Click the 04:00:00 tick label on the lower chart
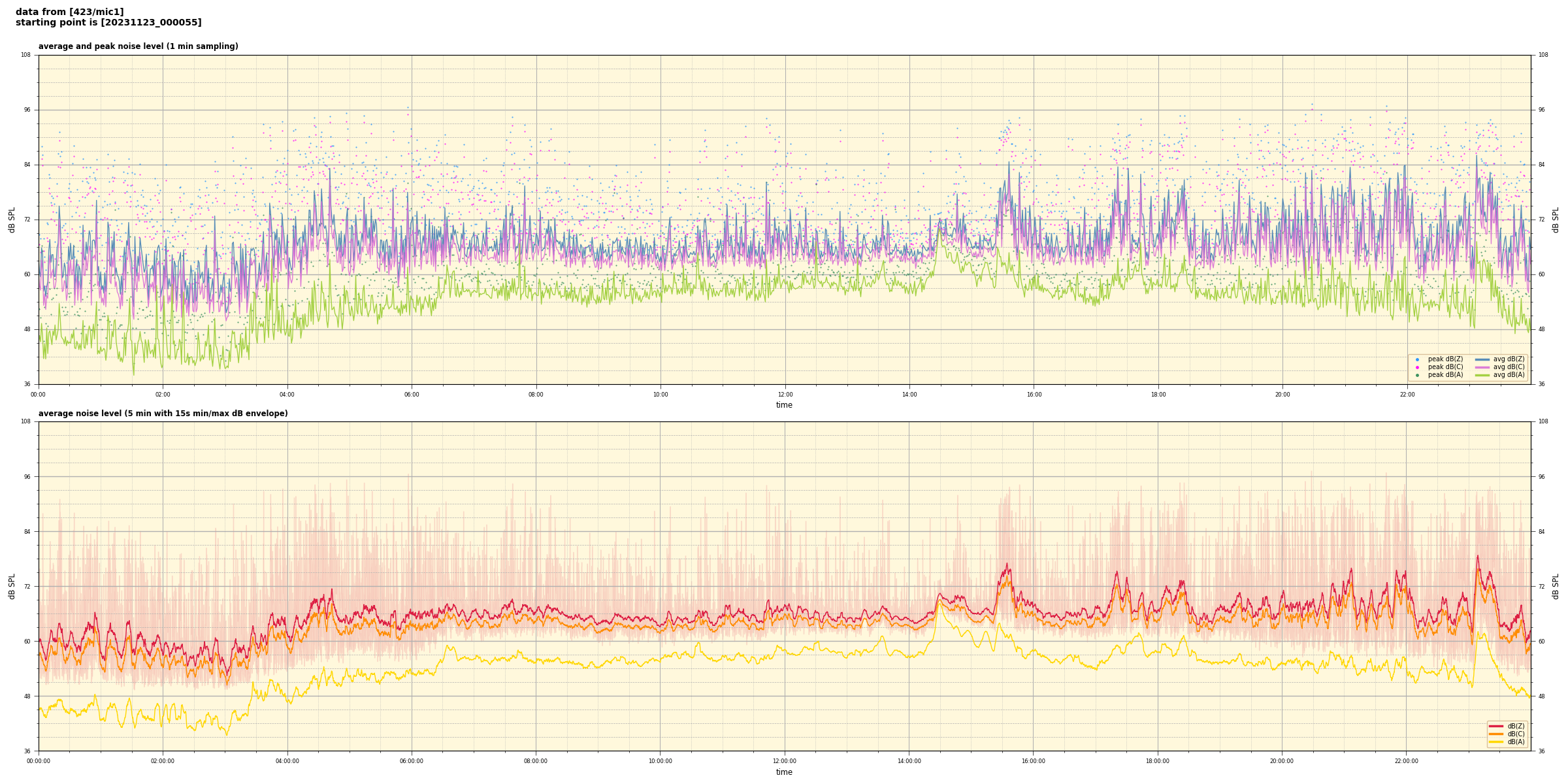The width and height of the screenshot is (1568, 784). [x=287, y=761]
